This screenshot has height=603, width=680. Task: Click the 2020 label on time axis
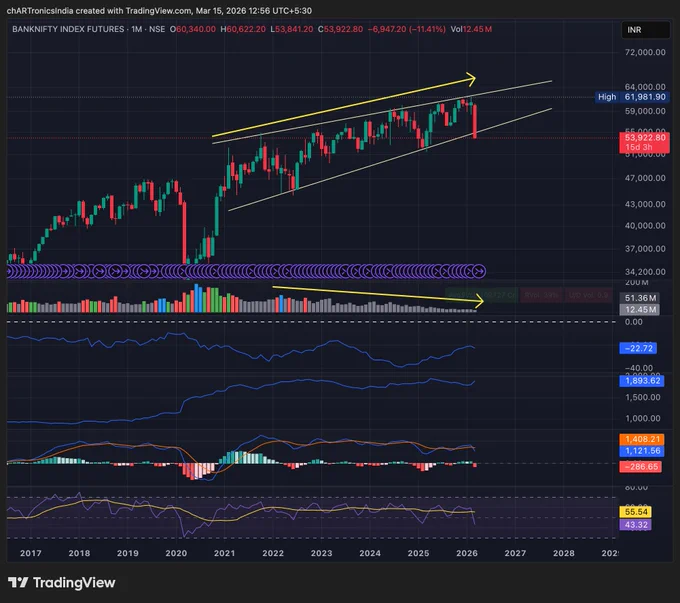(176, 553)
